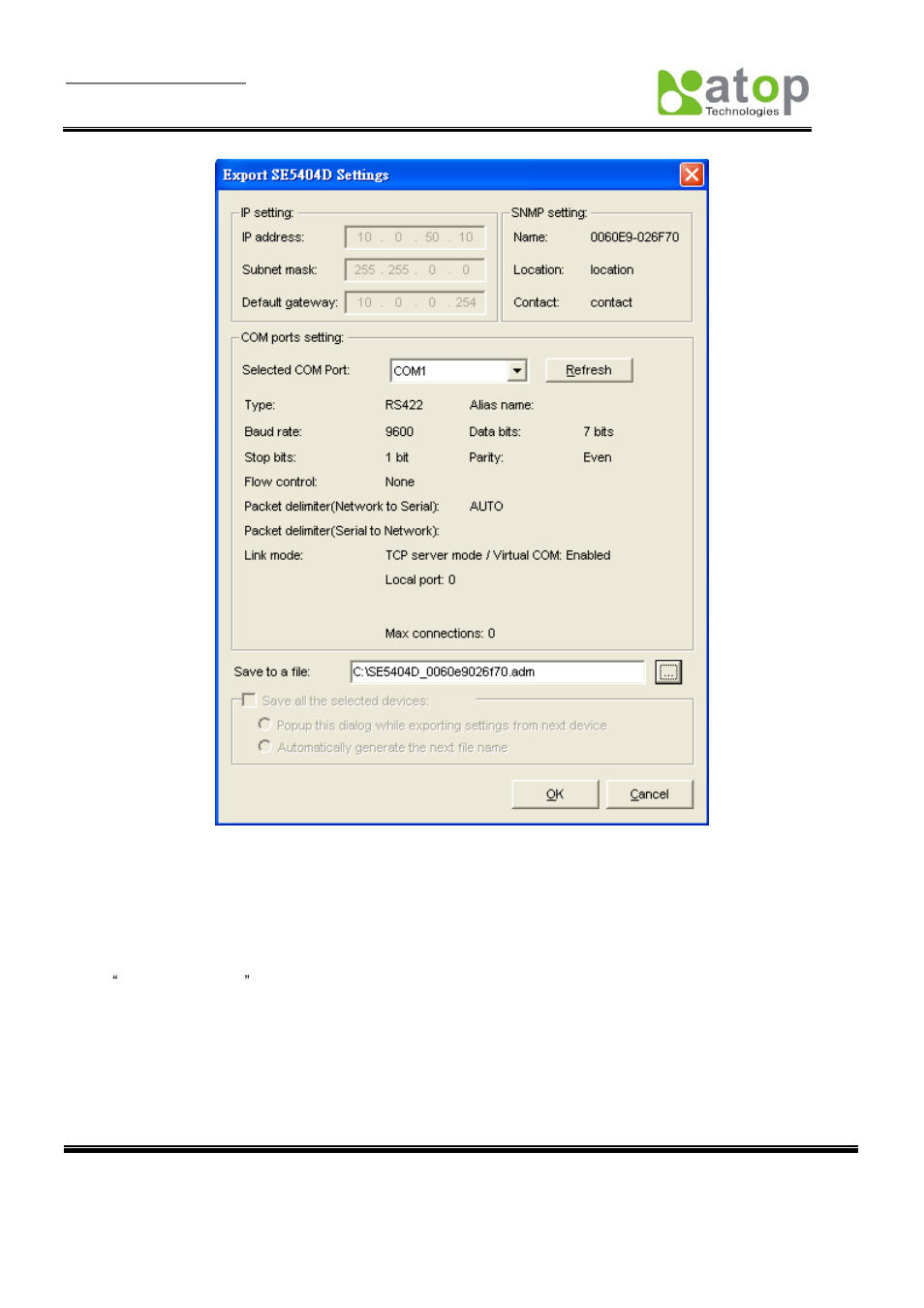Click the Refresh button
924x1308 pixels.
coord(589,370)
